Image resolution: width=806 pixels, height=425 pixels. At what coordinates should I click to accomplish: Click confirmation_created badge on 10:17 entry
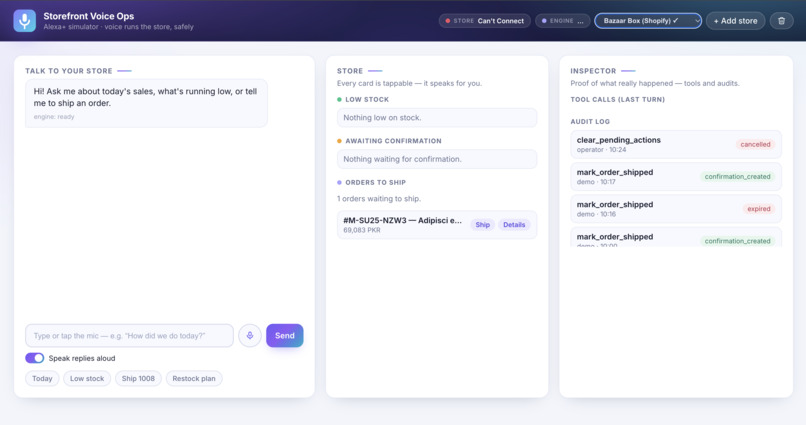pos(737,177)
